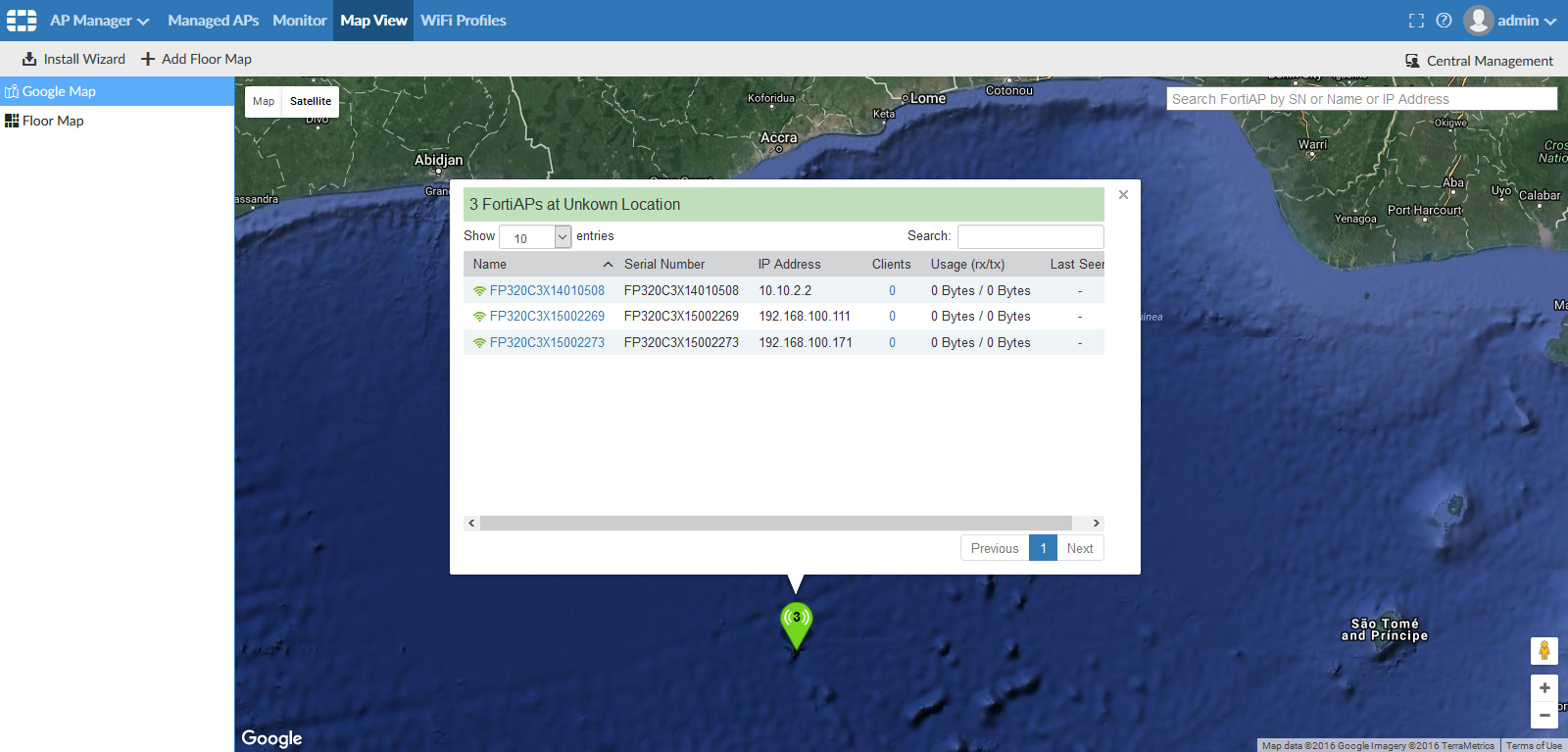Click the admin user avatar
Image resolution: width=1568 pixels, height=752 pixels.
coord(1478,21)
